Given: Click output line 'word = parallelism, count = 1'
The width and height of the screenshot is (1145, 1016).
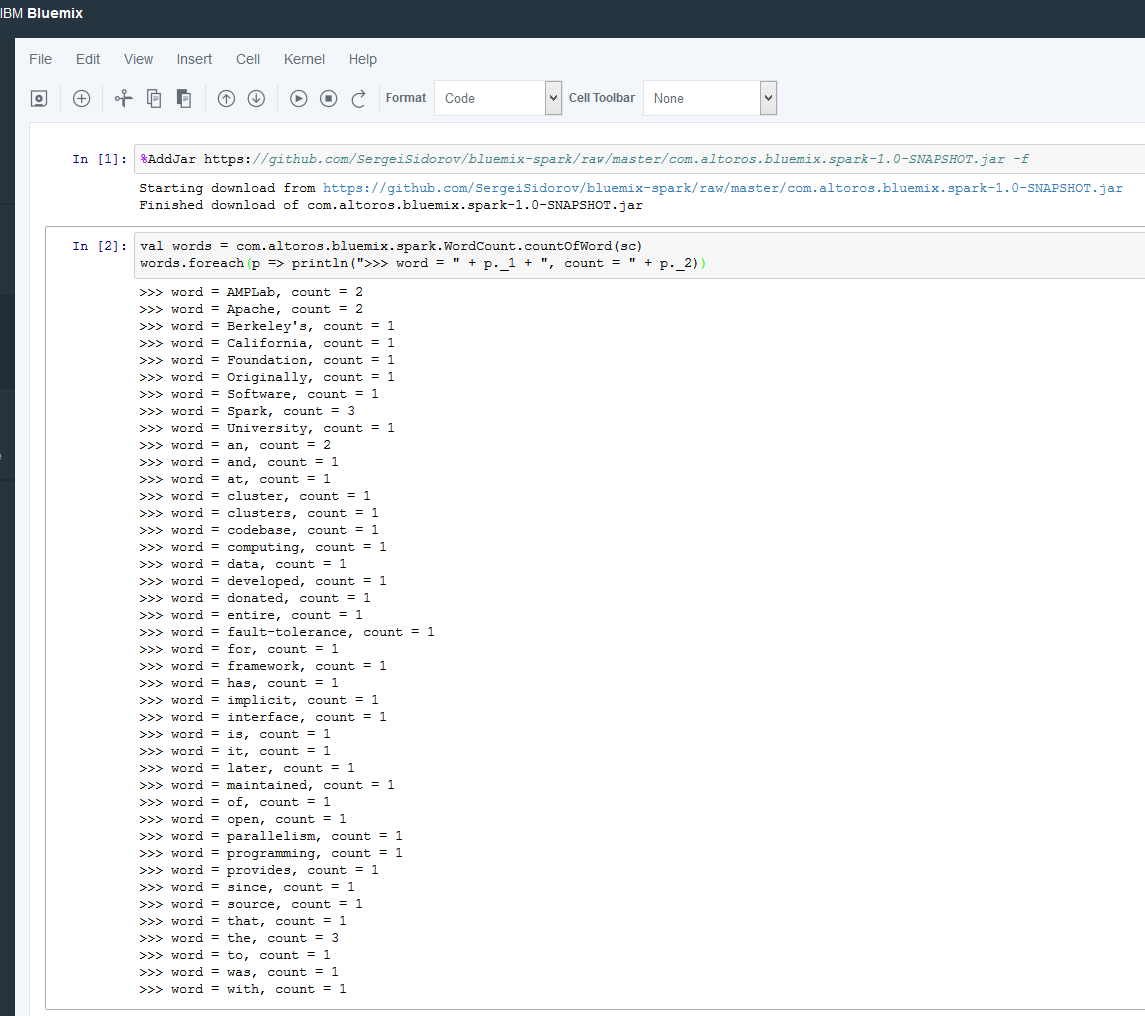Looking at the screenshot, I should point(271,836).
